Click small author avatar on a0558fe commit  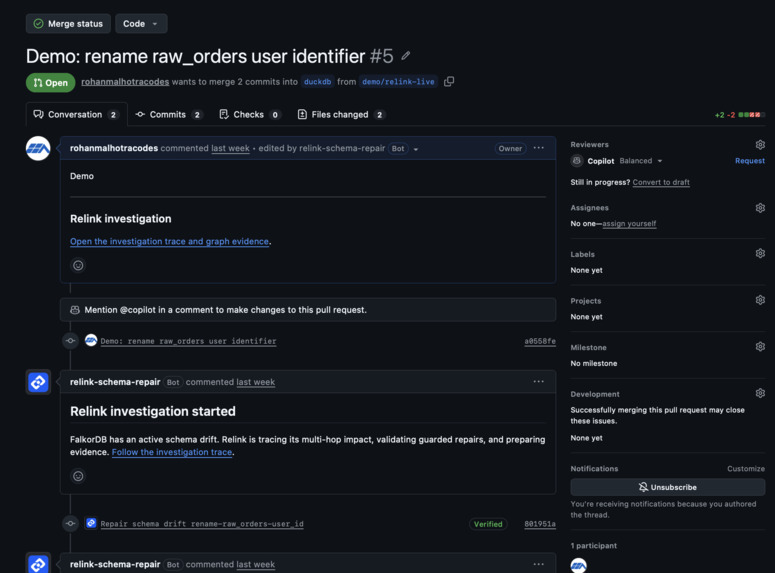pos(91,340)
